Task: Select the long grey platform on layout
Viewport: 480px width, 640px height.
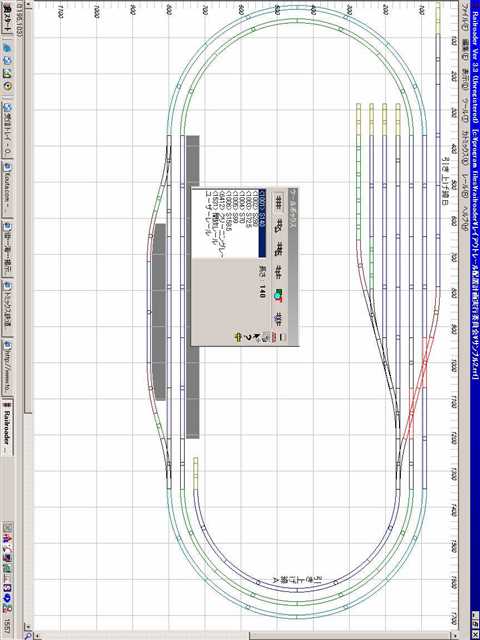Action: tap(193, 287)
